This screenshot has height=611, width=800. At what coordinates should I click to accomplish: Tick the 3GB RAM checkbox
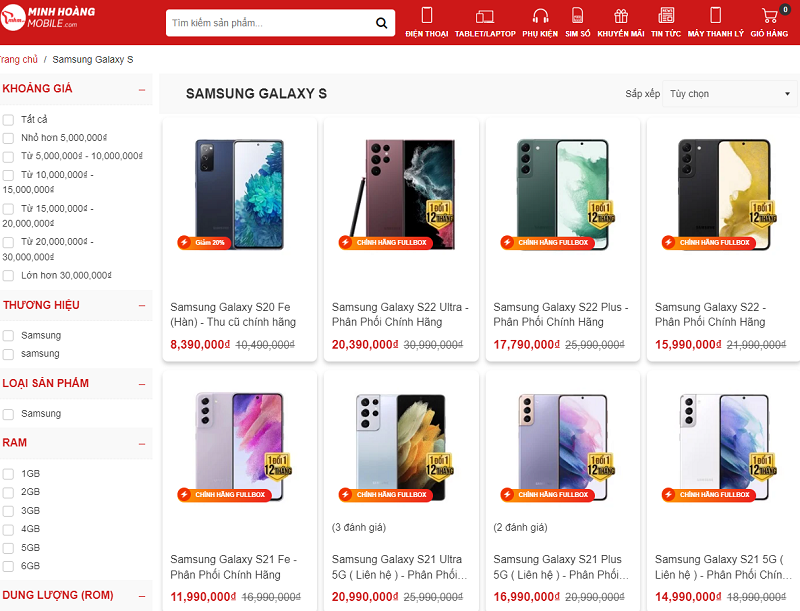[x=8, y=512]
